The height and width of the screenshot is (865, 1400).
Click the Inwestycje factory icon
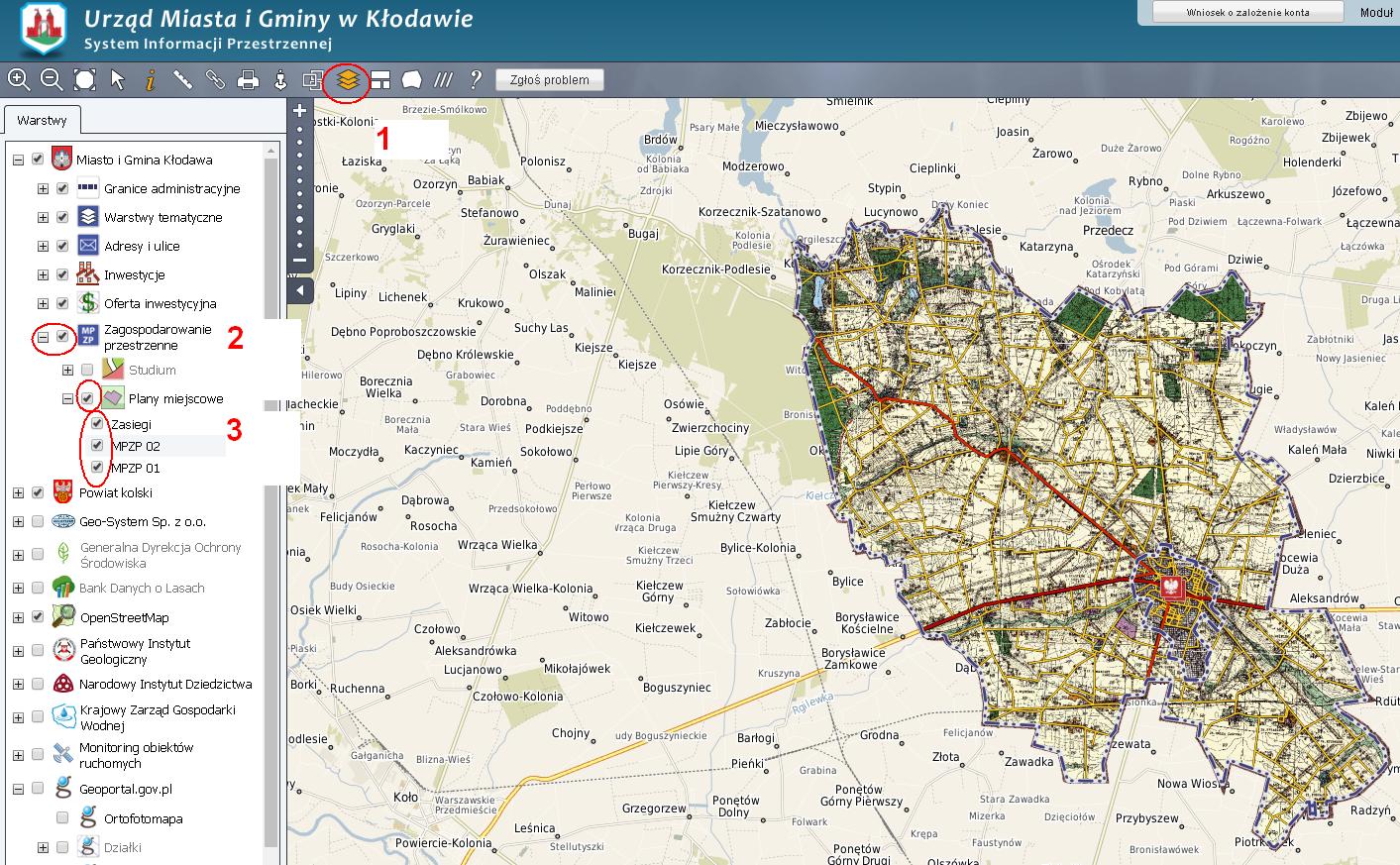point(88,274)
